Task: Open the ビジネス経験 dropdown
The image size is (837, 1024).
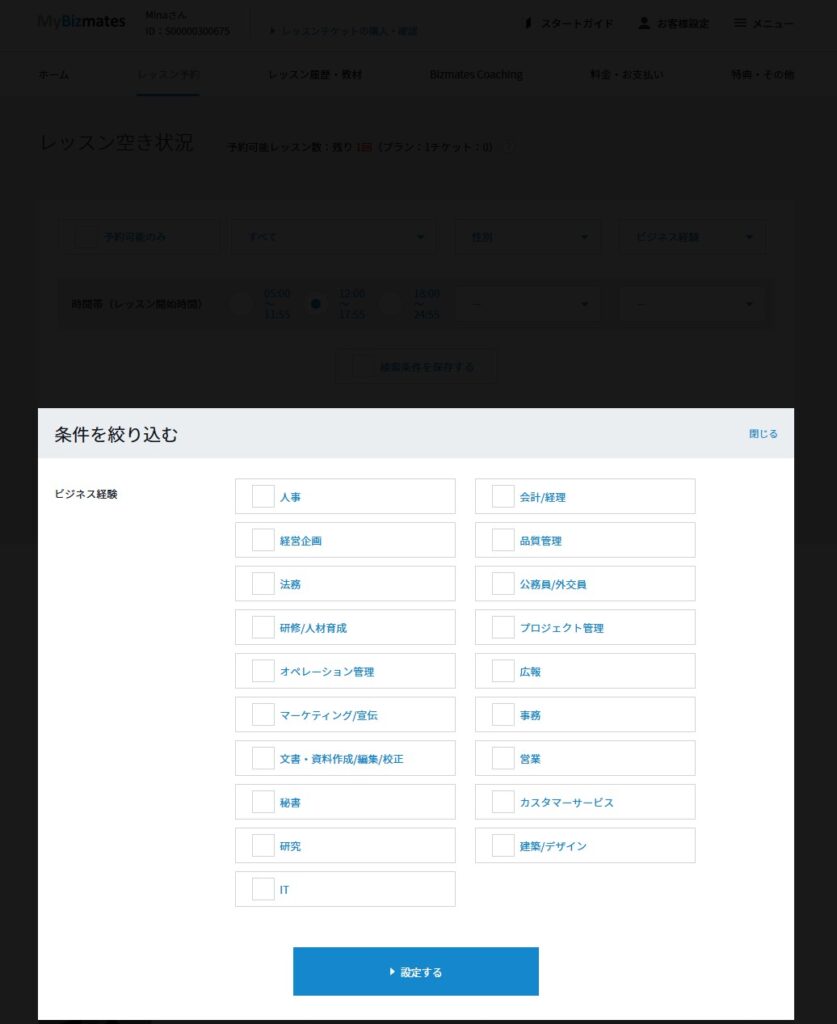Action: click(692, 237)
